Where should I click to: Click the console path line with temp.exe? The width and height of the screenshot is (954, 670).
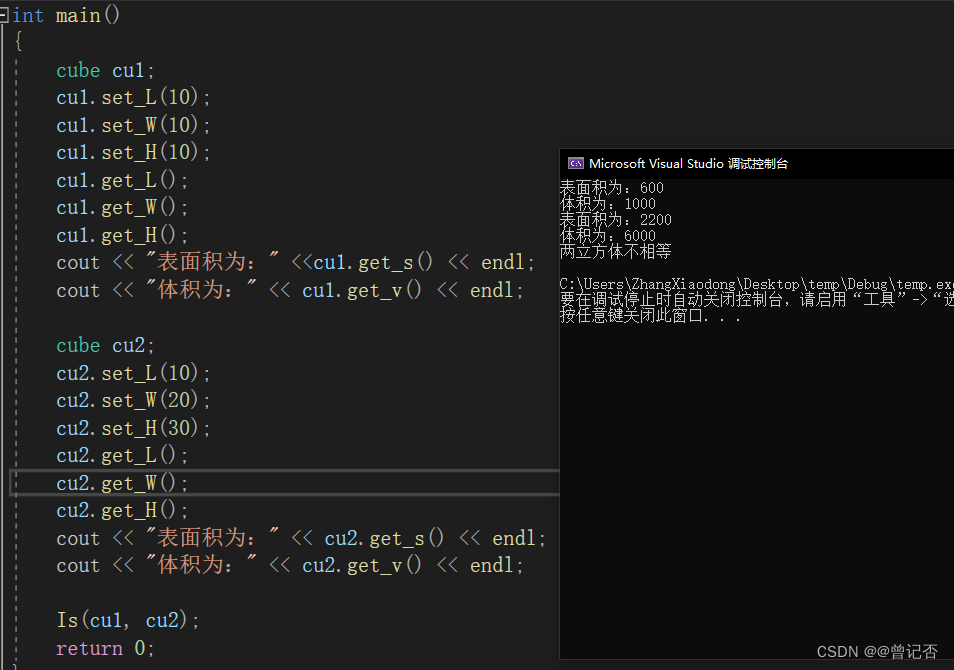tap(756, 284)
